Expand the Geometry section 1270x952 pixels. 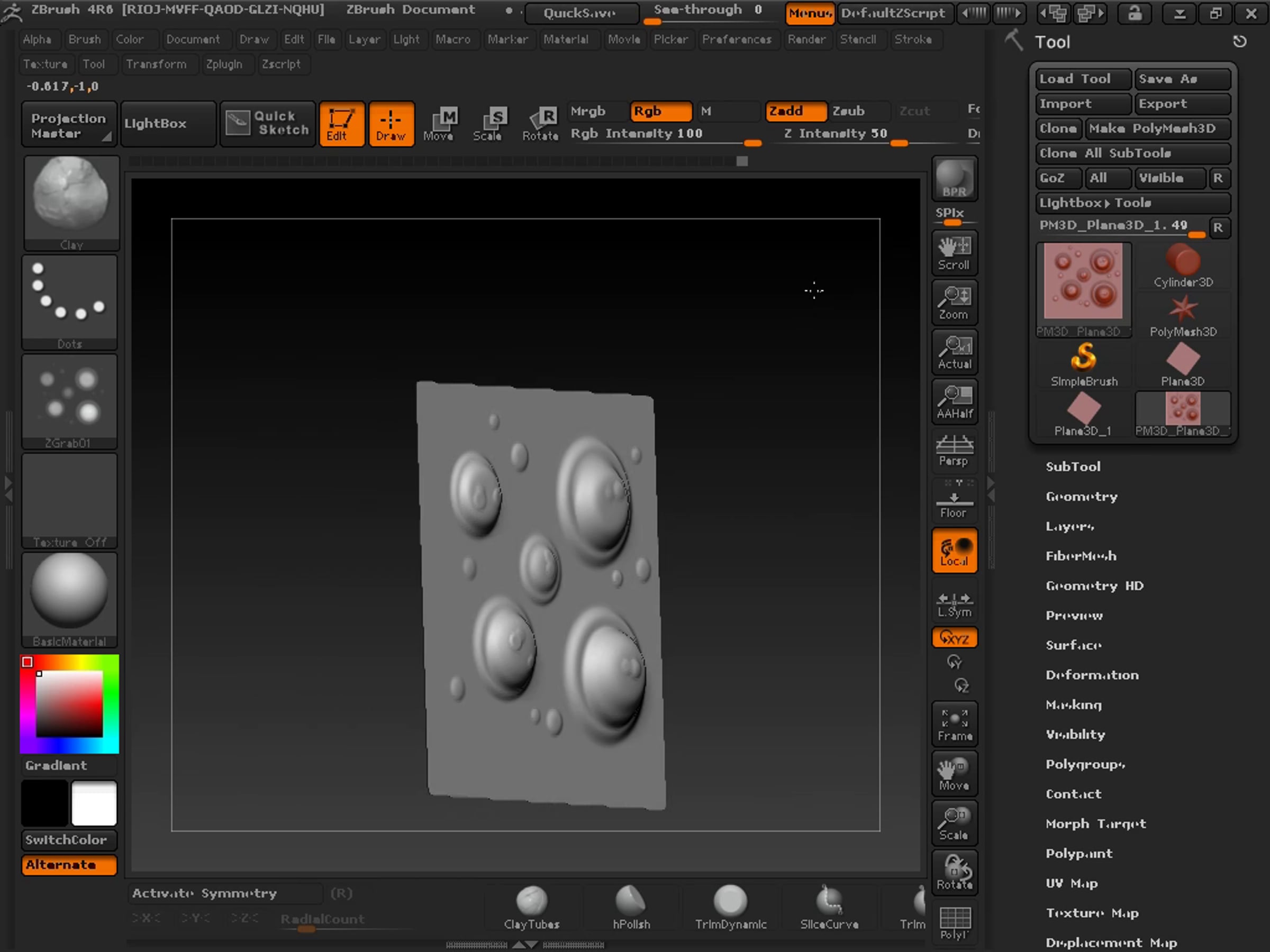point(1081,497)
